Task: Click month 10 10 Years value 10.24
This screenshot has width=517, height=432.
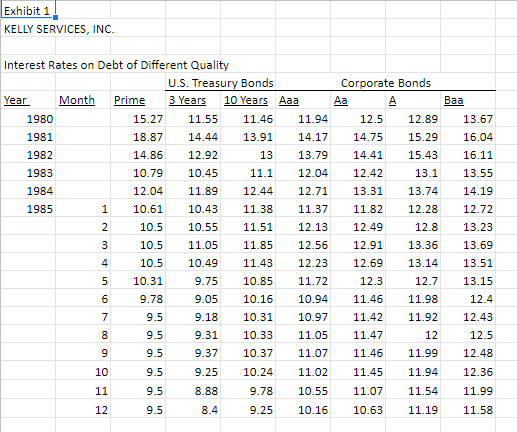Action: pyautogui.click(x=248, y=371)
